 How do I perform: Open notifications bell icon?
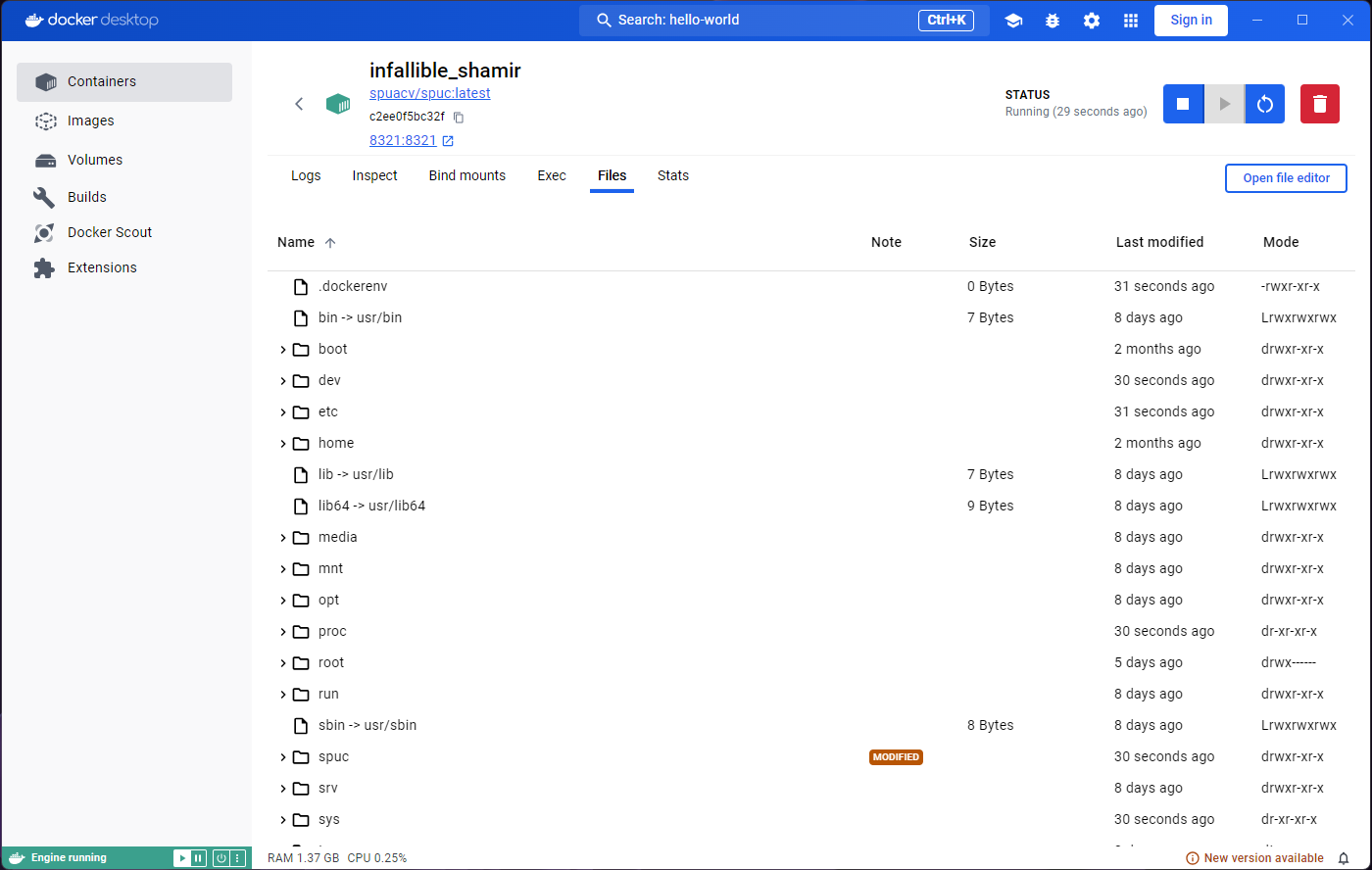[x=1344, y=858]
